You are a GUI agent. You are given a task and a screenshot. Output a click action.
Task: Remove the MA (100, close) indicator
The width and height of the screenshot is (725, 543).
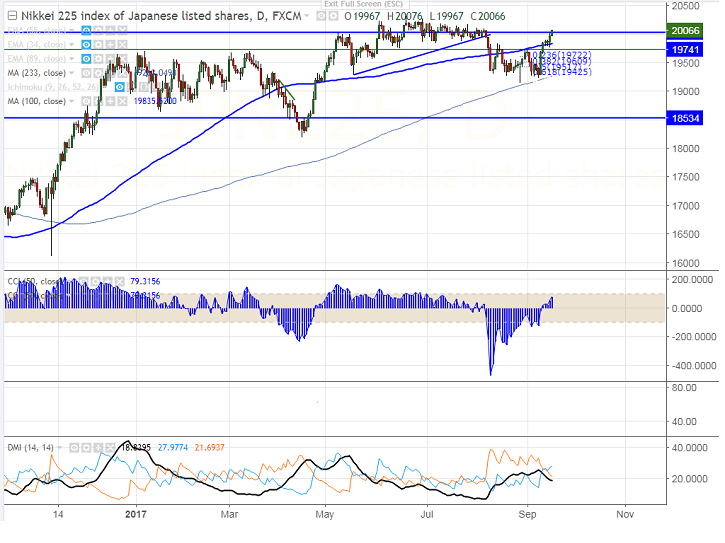(122, 101)
